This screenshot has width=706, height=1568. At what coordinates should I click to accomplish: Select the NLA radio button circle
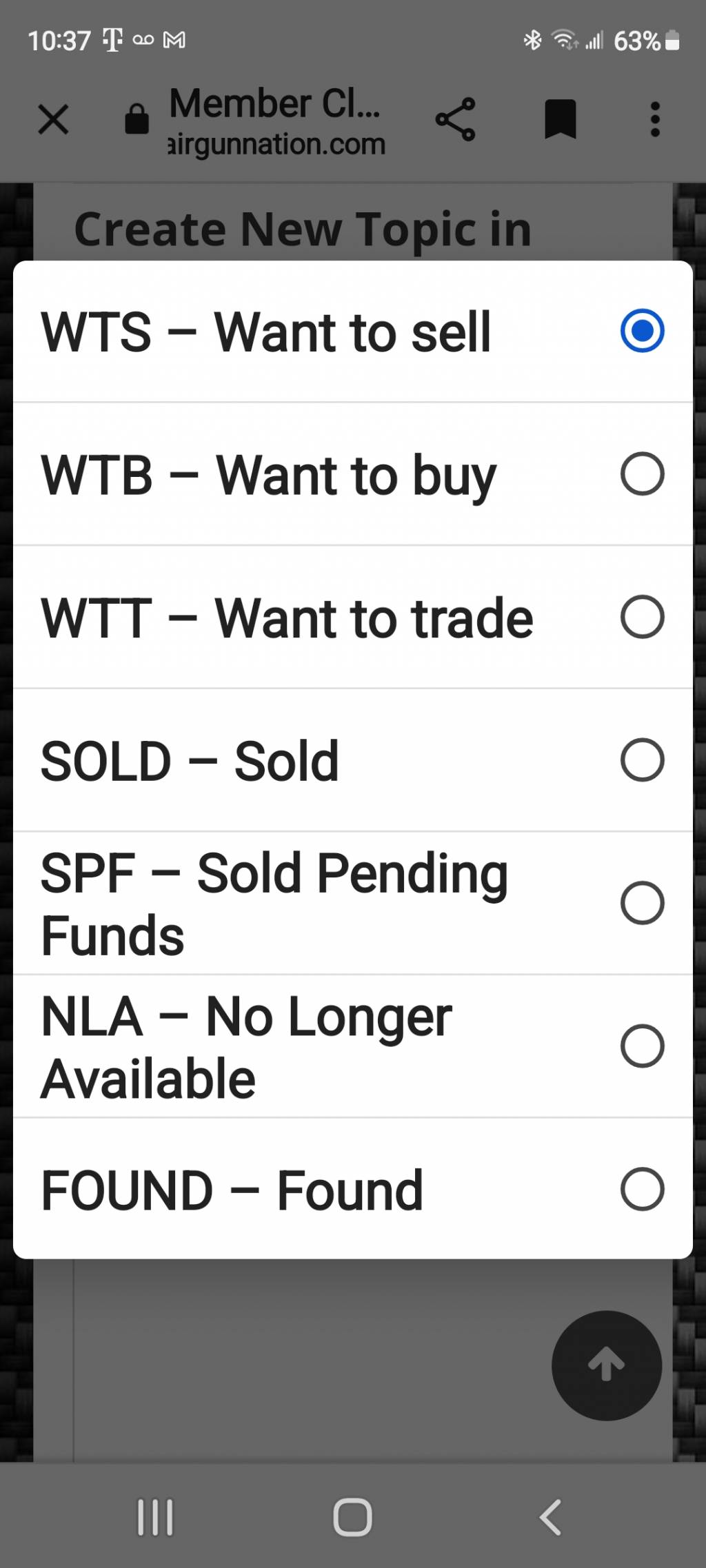(642, 1046)
